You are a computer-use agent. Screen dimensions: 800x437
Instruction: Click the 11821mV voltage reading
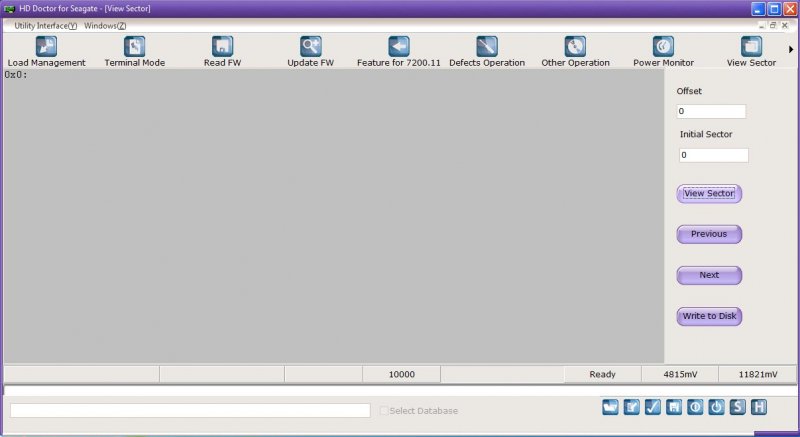pyautogui.click(x=758, y=374)
